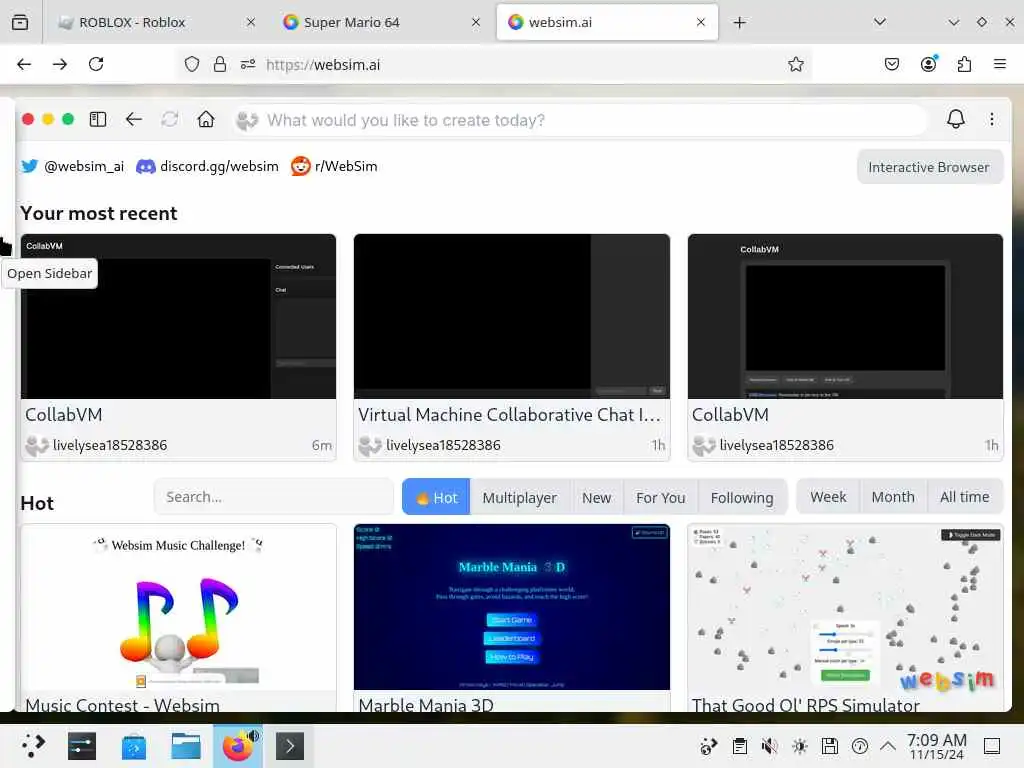The width and height of the screenshot is (1024, 768).
Task: Open the list all tabs dropdown
Action: [x=880, y=22]
